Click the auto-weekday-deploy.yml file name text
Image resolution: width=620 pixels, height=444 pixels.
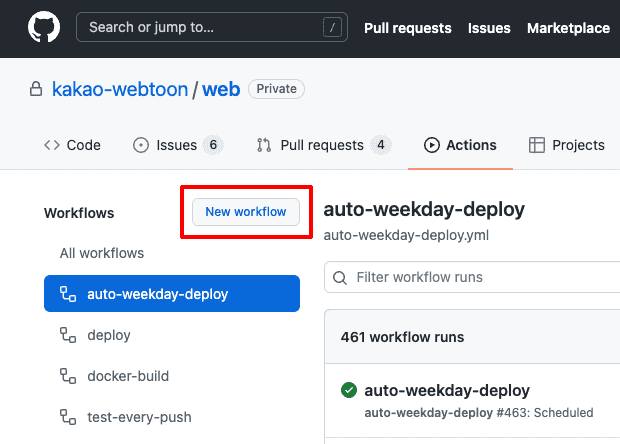(406, 235)
